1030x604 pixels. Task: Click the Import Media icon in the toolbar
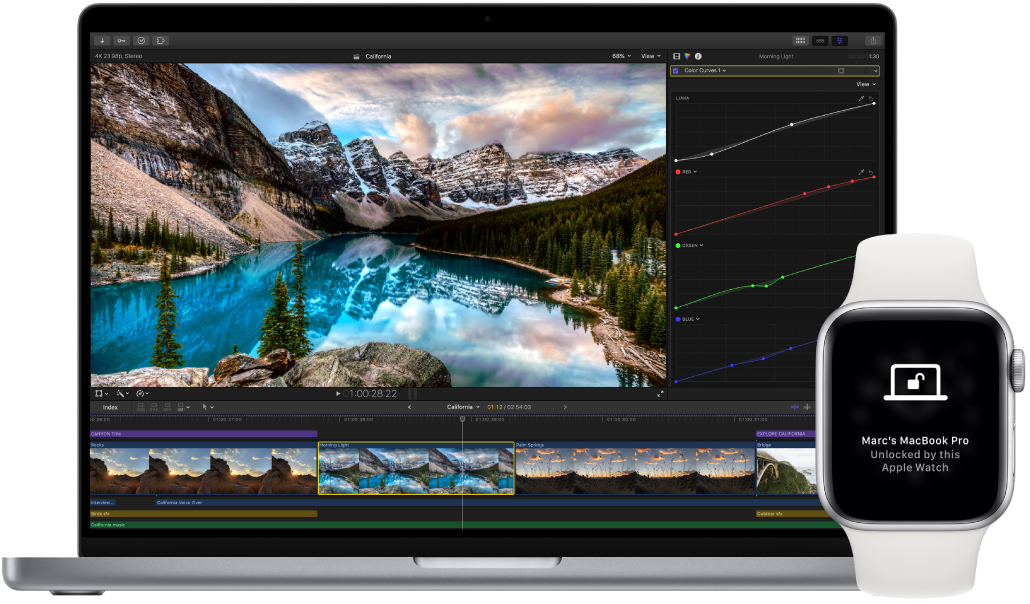coord(101,39)
